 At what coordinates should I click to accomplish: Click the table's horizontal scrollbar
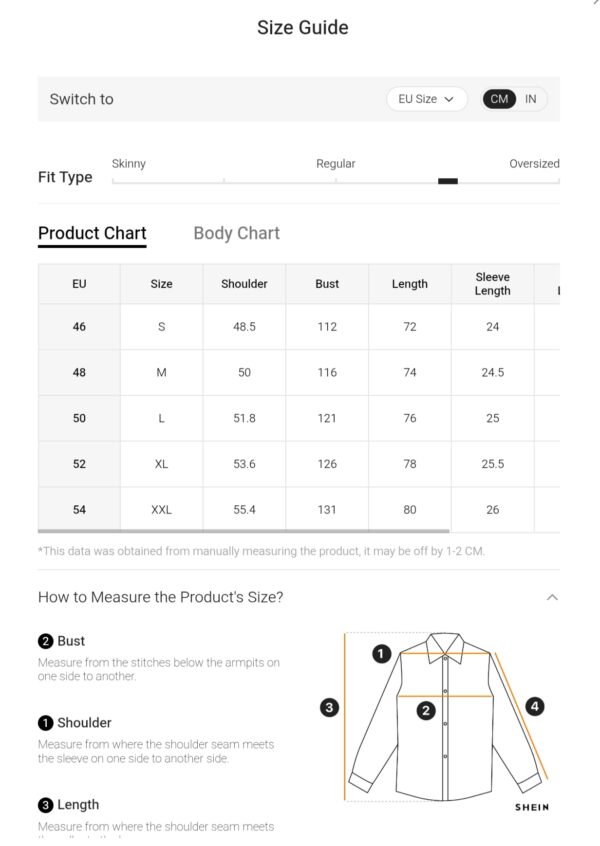(243, 531)
